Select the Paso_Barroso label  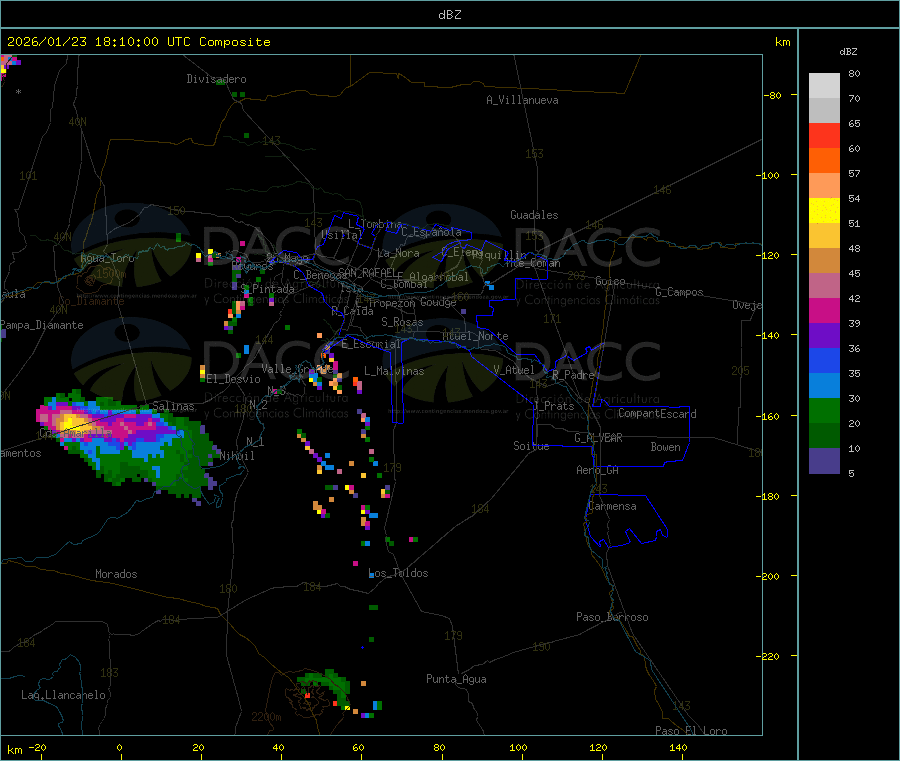[612, 617]
